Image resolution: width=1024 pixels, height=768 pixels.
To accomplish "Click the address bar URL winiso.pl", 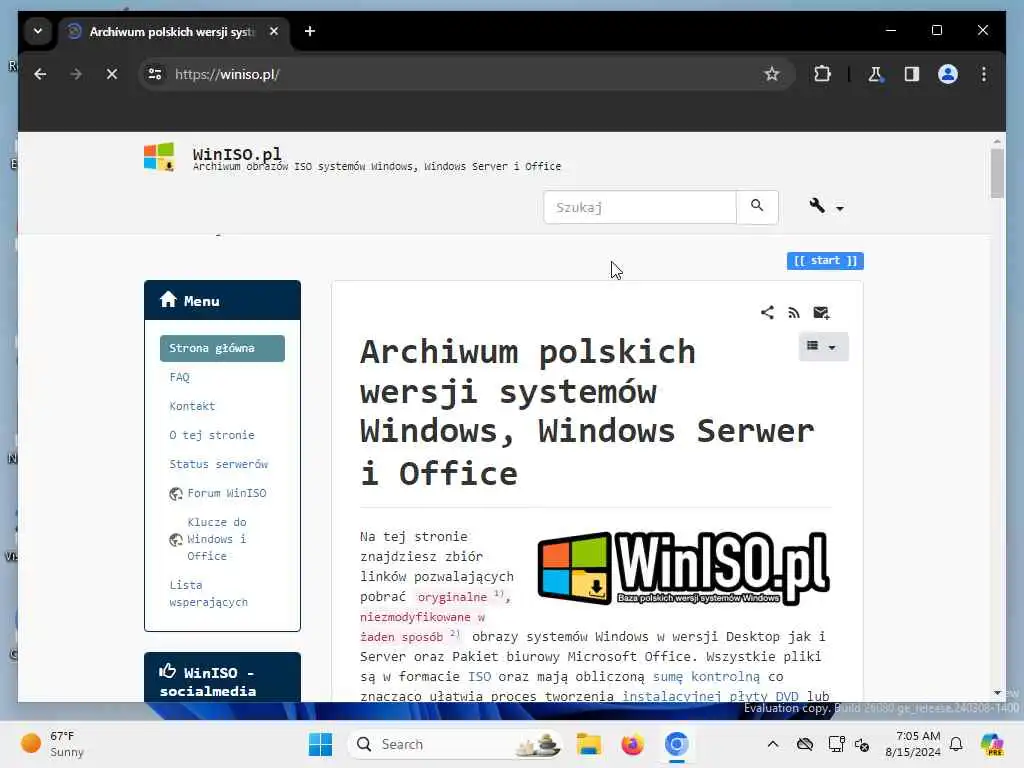I will pyautogui.click(x=227, y=74).
